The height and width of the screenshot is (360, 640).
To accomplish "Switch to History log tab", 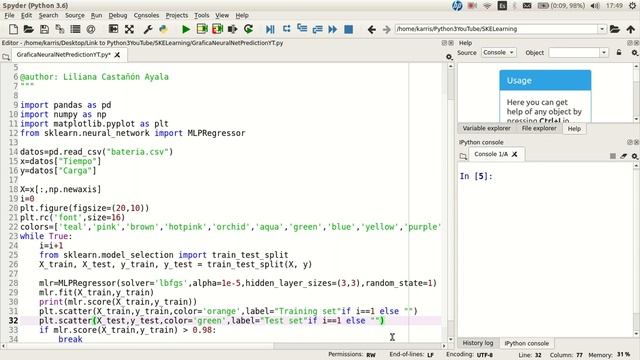I will 478,343.
